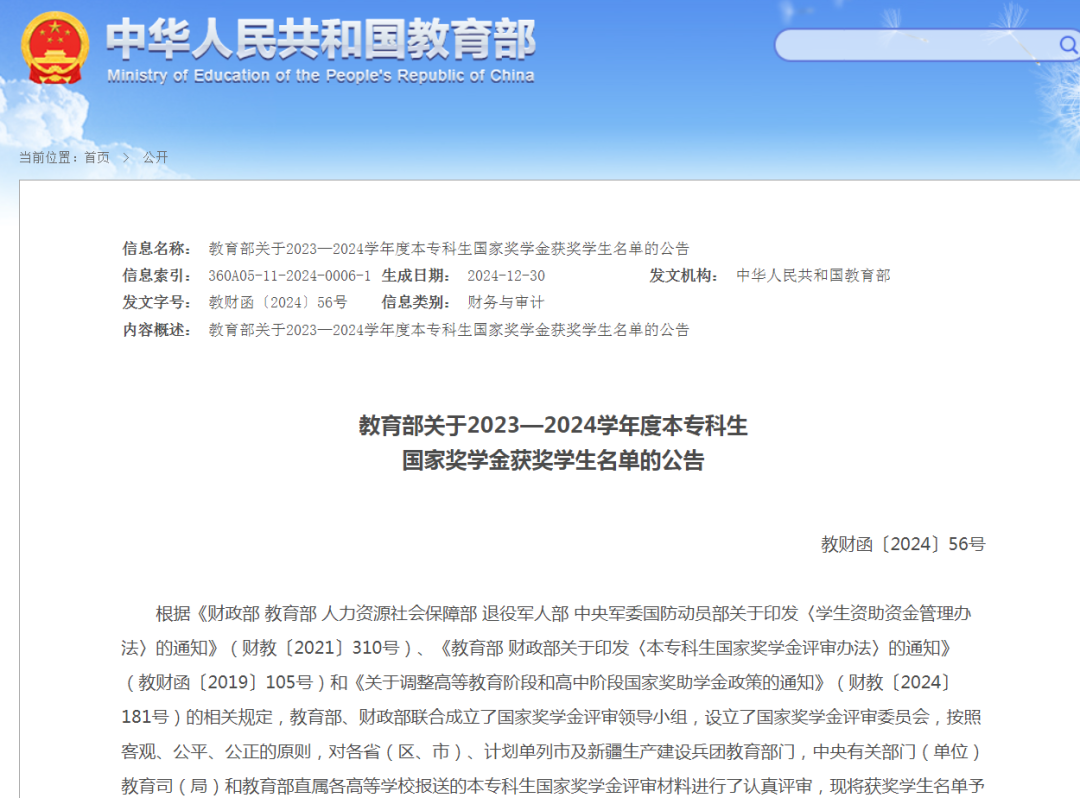The height and width of the screenshot is (798, 1080).
Task: Click the 发文机构 label
Action: click(x=684, y=276)
